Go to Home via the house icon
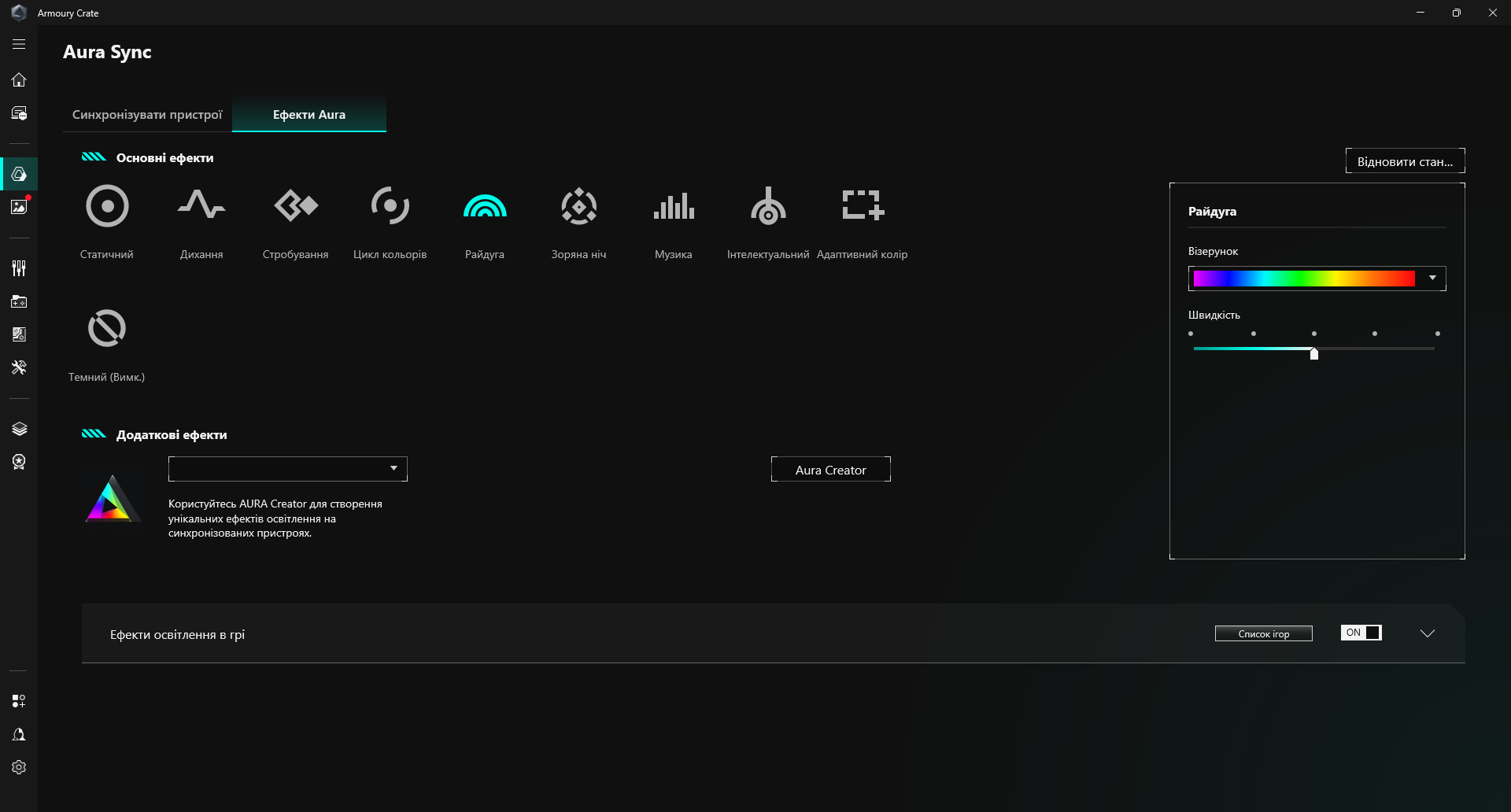This screenshot has width=1511, height=812. [19, 79]
